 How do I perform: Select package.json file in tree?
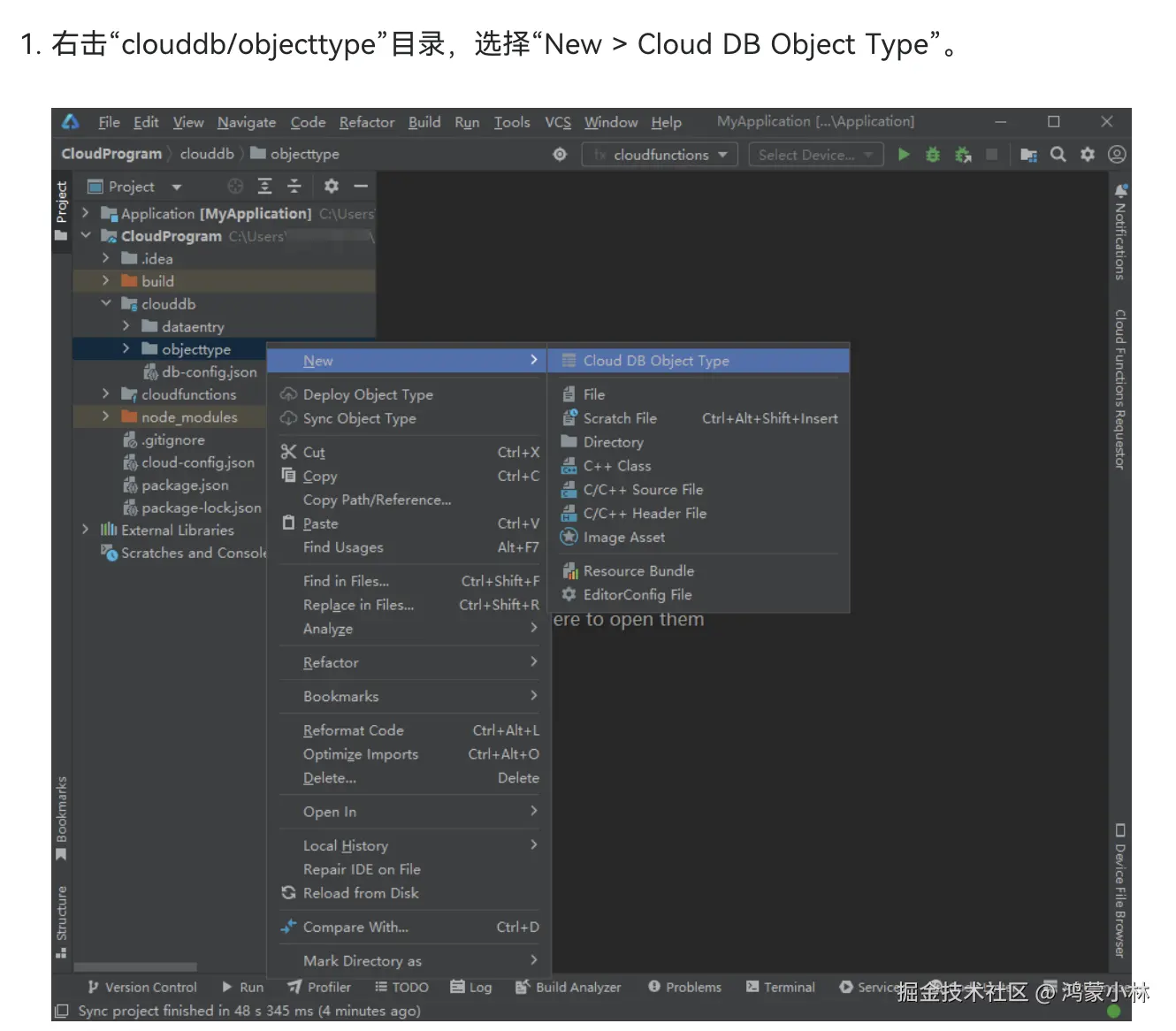[x=176, y=485]
